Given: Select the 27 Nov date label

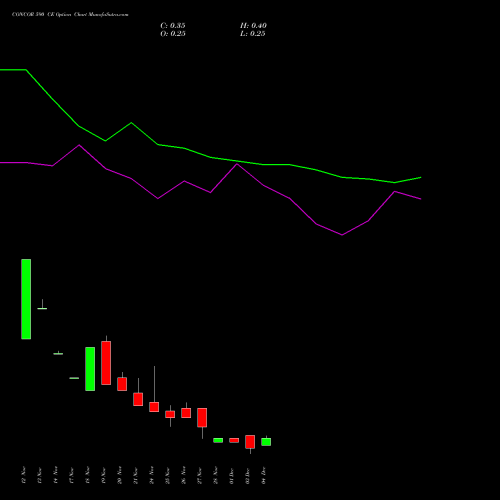Looking at the screenshot, I should click(200, 476).
